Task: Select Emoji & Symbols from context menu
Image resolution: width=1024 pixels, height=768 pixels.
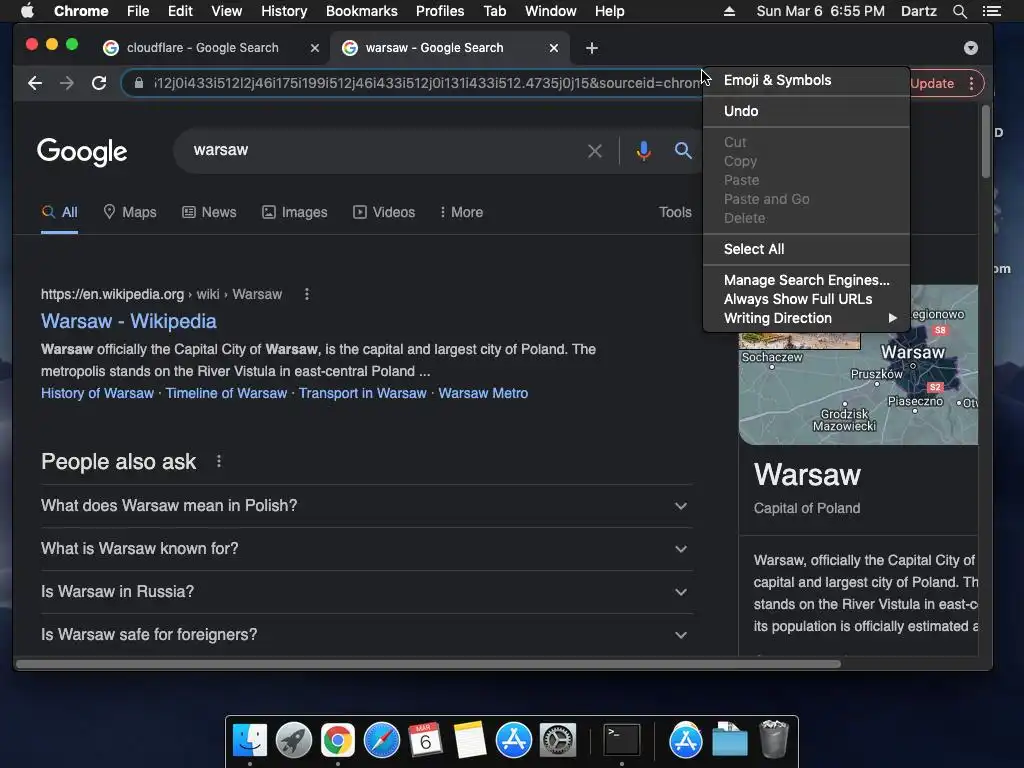Action: (807, 80)
